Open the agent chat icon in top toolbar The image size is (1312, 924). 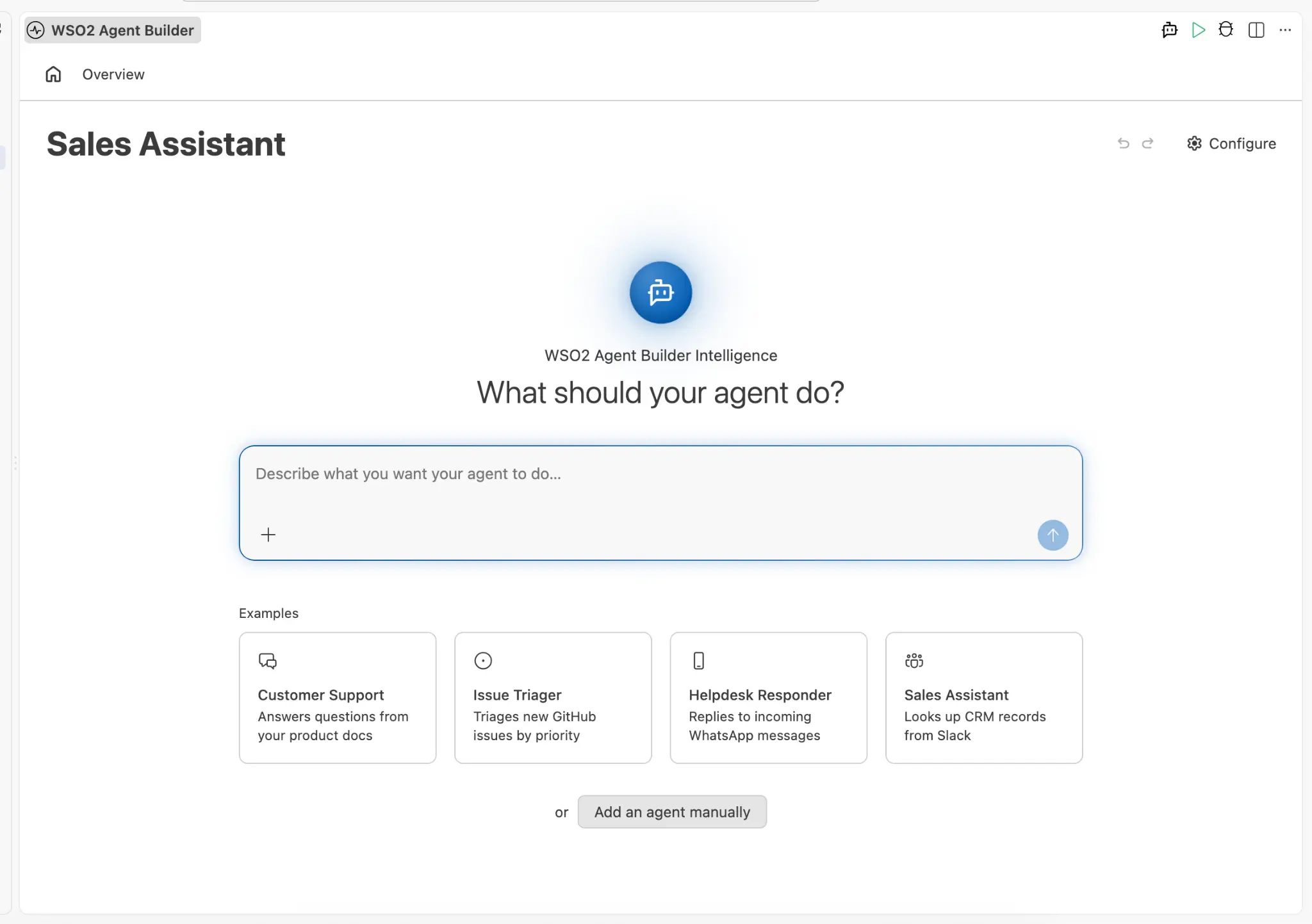[x=1170, y=30]
